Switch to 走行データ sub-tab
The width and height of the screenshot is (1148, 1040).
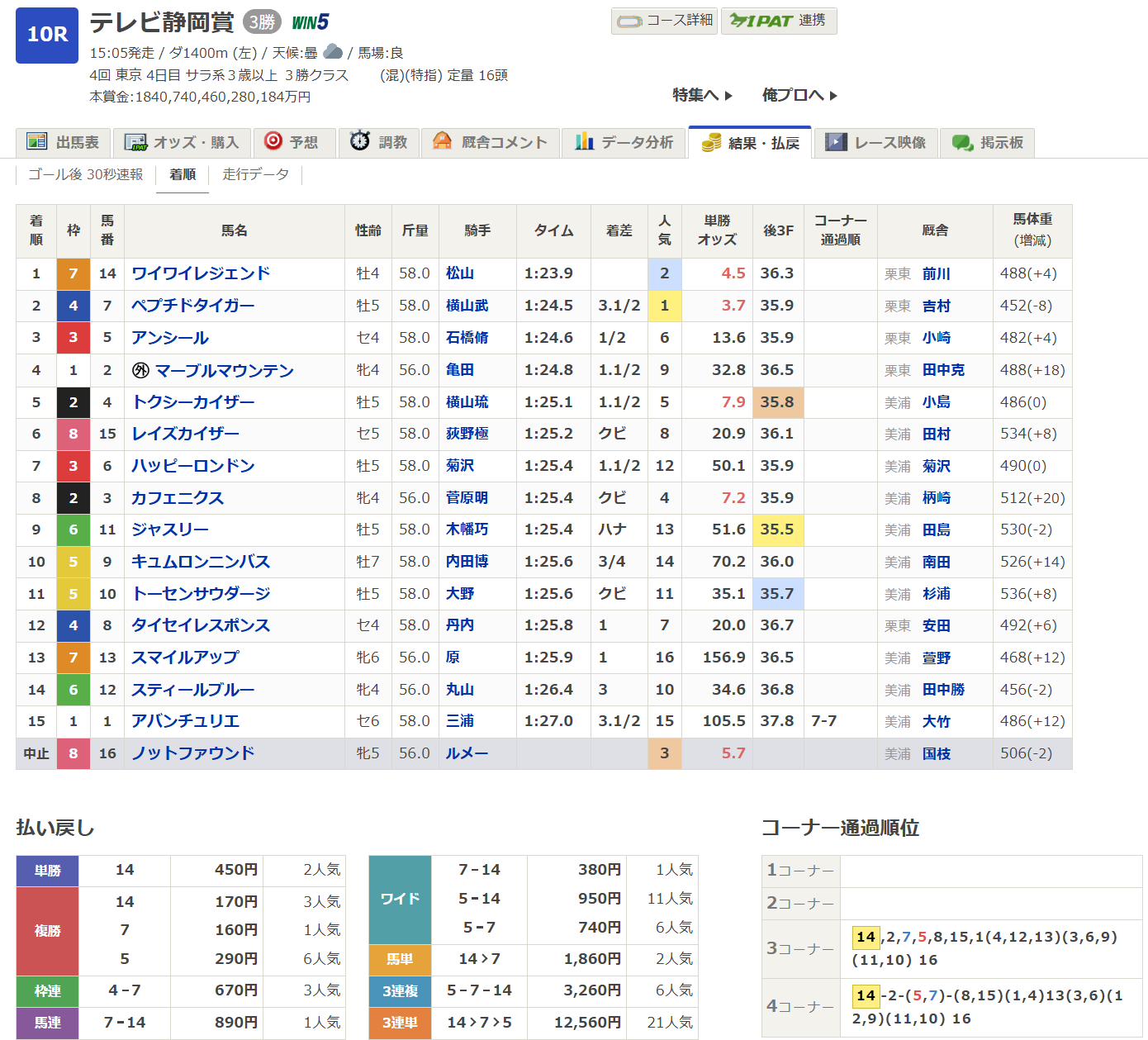coord(256,174)
